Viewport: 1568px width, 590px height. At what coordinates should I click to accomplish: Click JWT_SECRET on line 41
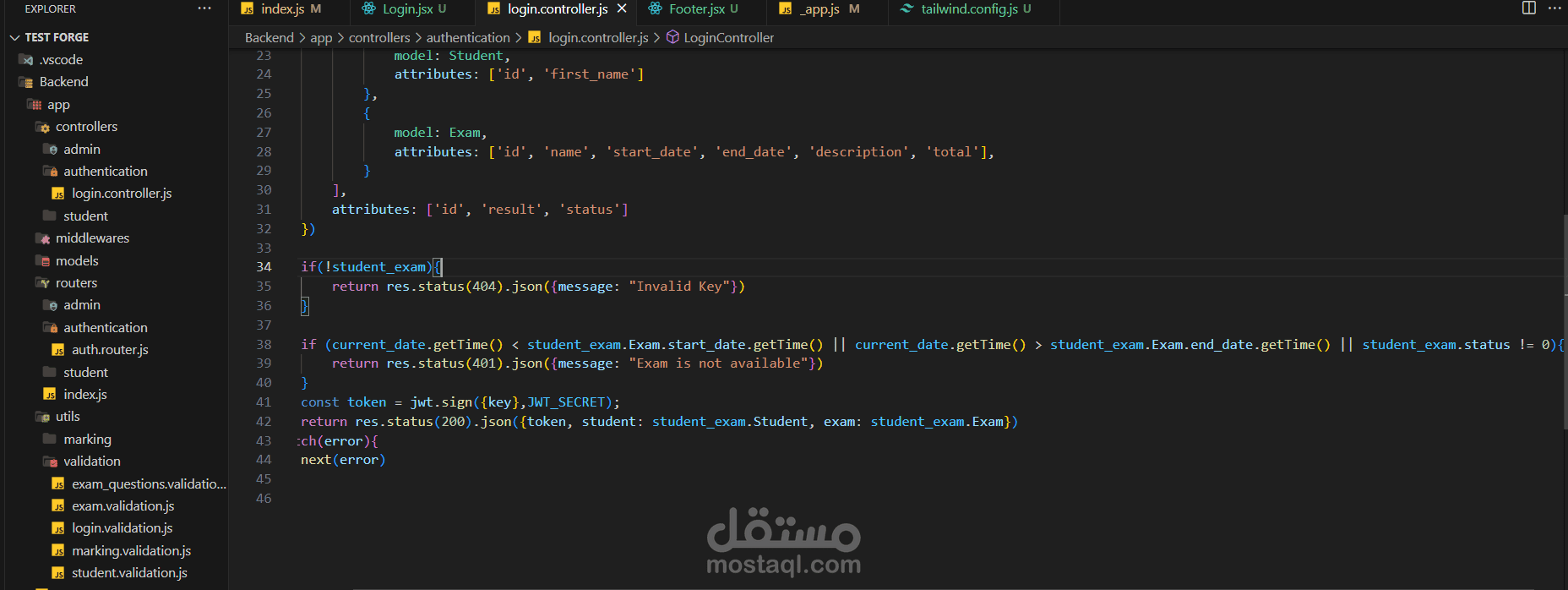click(566, 402)
